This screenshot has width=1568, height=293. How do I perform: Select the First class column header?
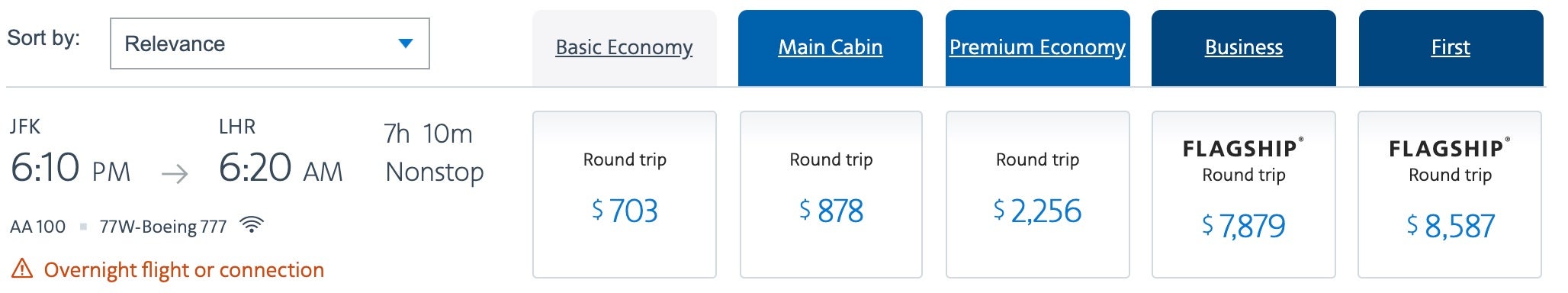(1451, 47)
